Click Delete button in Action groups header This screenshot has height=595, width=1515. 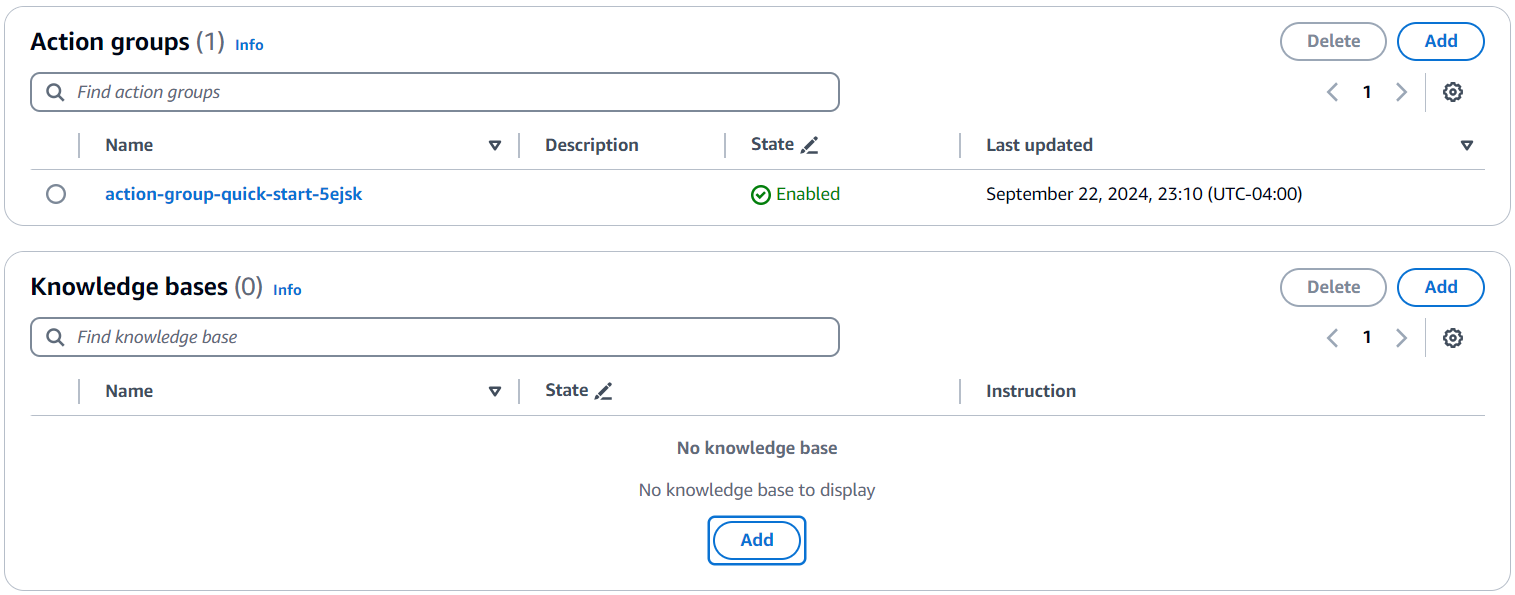click(1333, 41)
